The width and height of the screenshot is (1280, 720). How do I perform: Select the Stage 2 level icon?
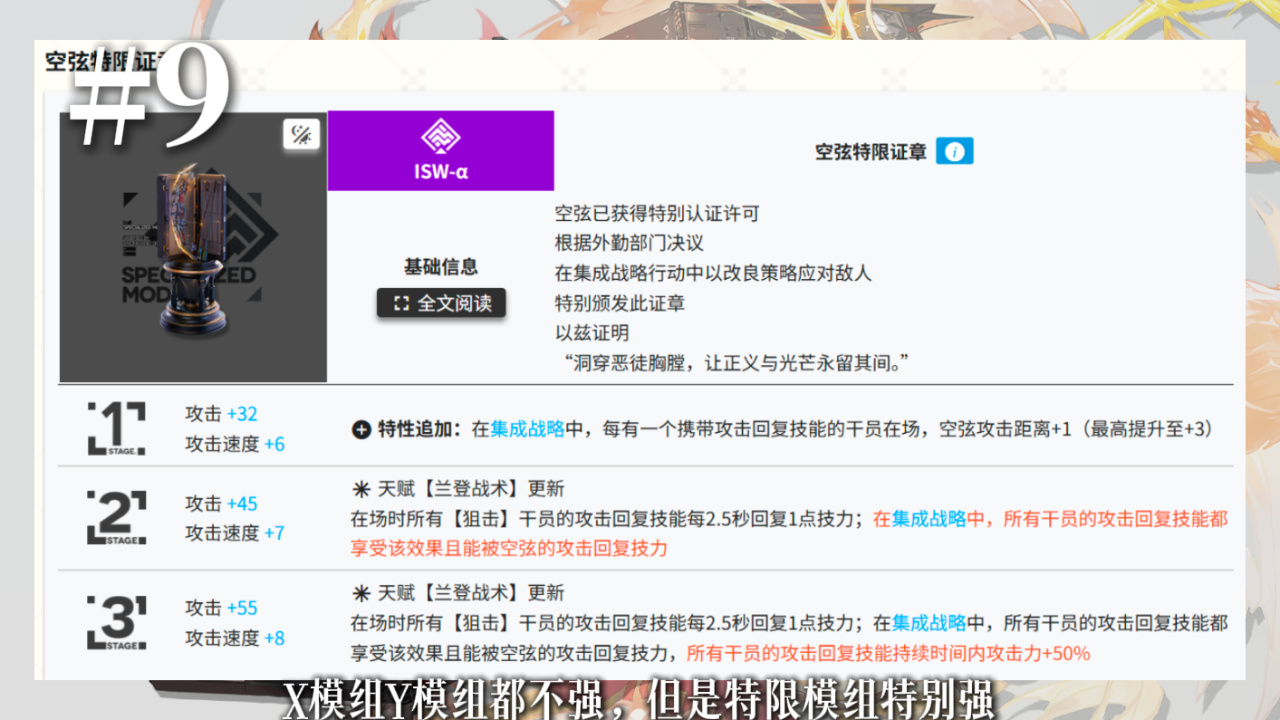tap(116, 518)
